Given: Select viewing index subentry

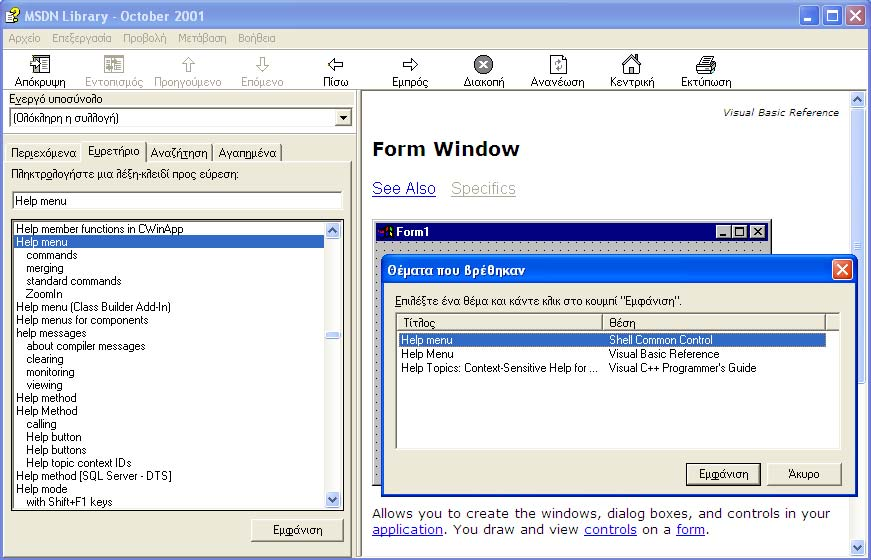Looking at the screenshot, I should tap(44, 385).
